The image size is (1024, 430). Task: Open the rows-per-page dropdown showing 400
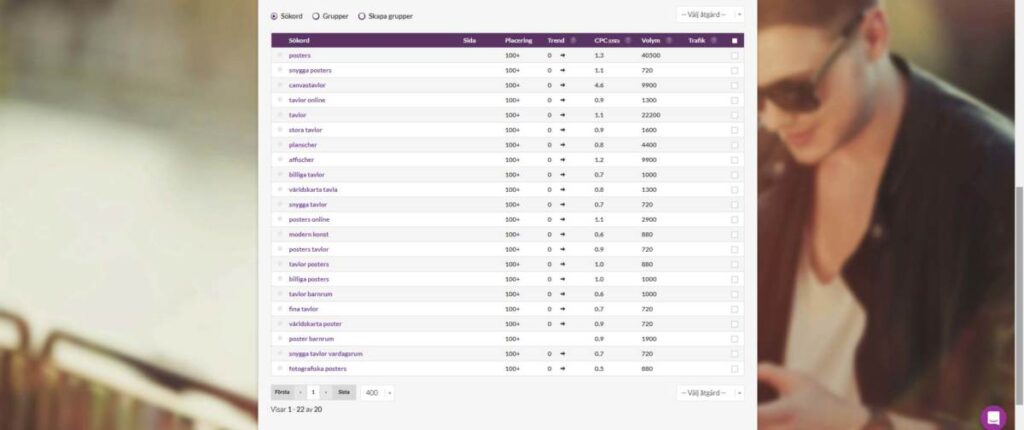coord(377,393)
